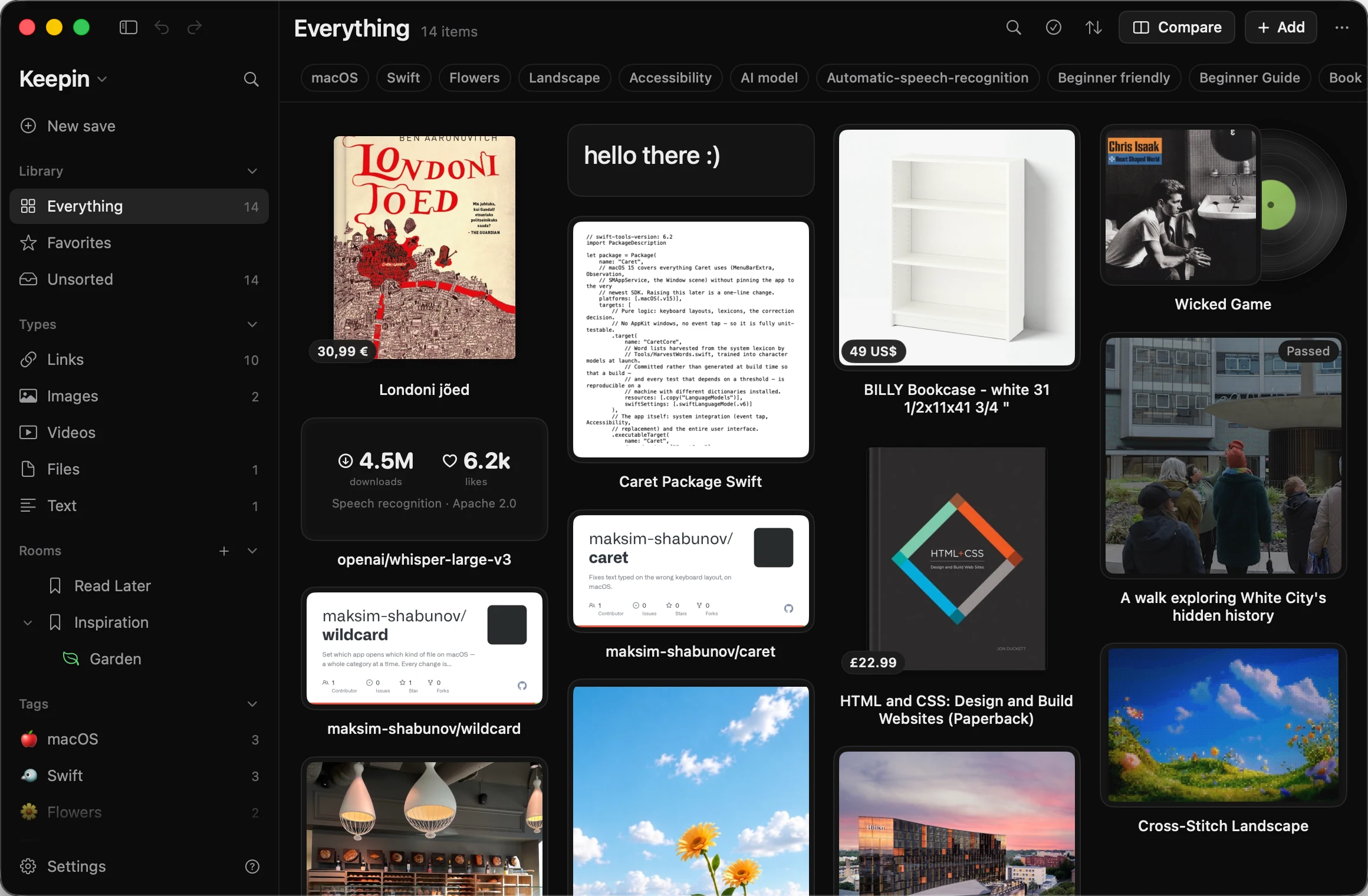Viewport: 1368px width, 896px height.
Task: Click the Compare button
Action: [x=1177, y=27]
